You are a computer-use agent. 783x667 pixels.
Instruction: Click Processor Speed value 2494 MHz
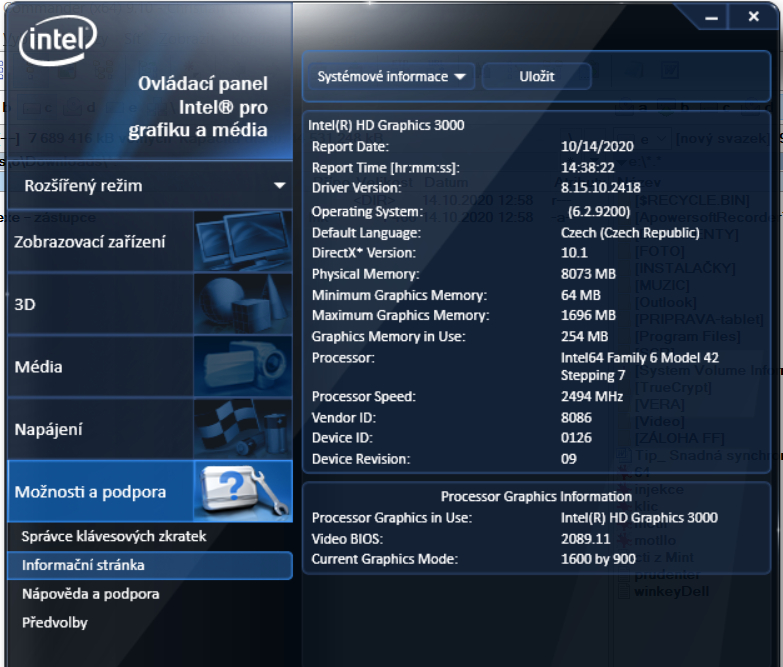tap(592, 396)
